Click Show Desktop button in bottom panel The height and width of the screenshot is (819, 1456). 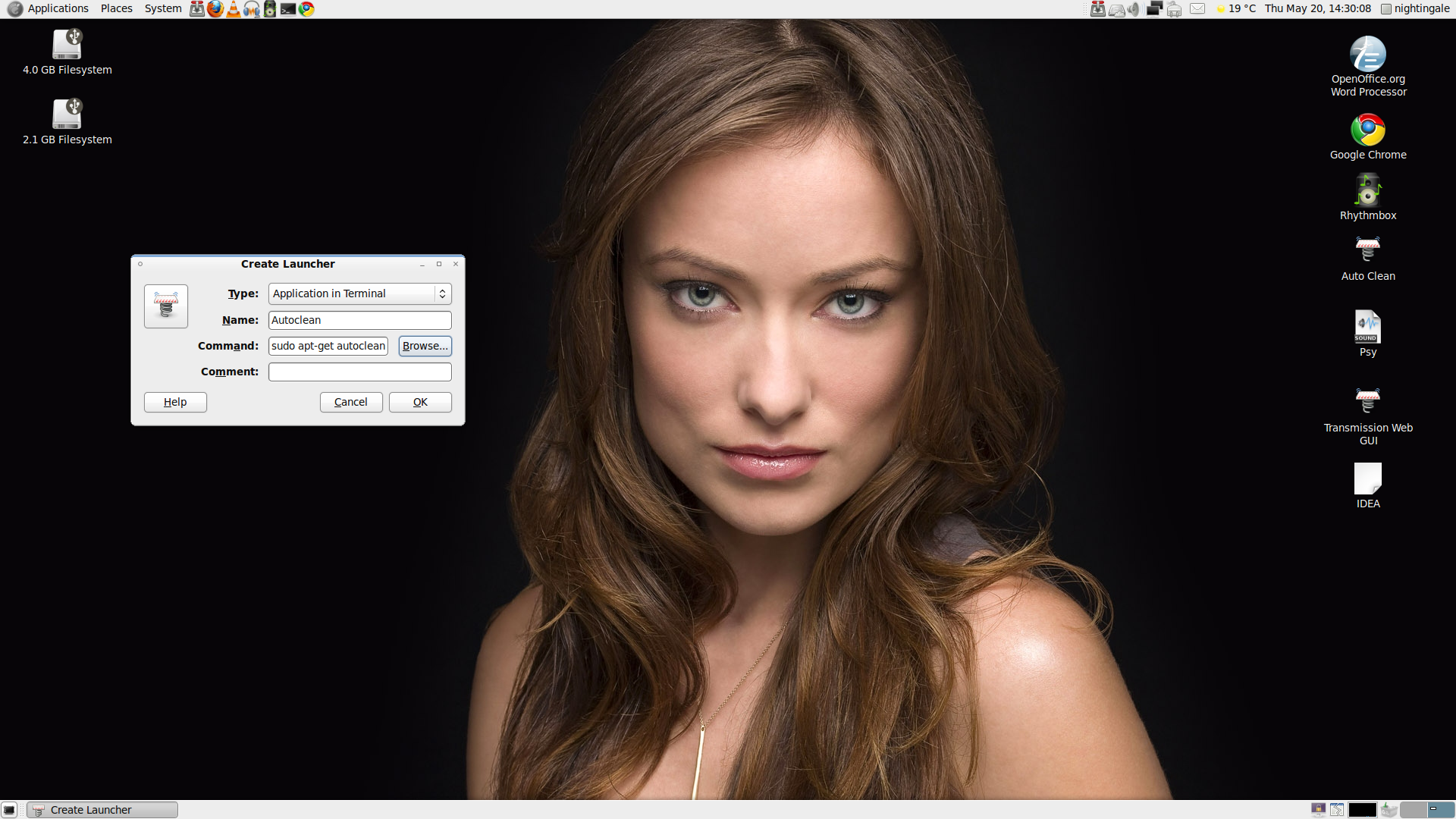pos(9,810)
